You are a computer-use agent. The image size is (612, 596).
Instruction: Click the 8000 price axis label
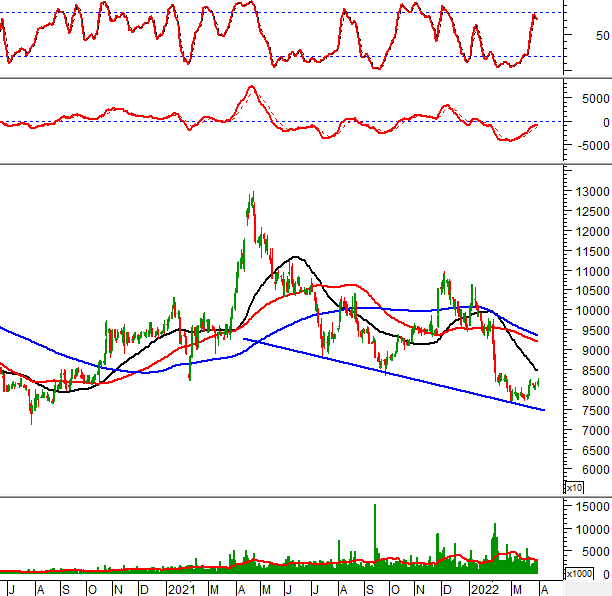coord(596,390)
